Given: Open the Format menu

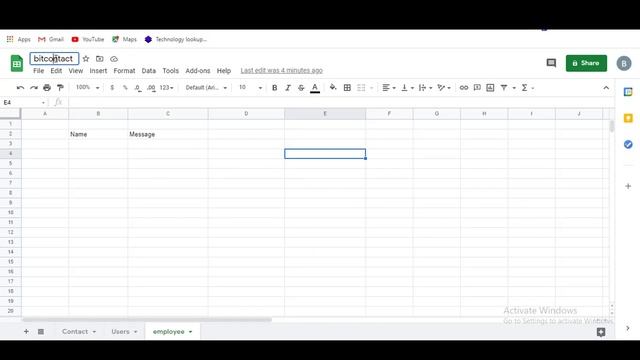Looking at the screenshot, I should coord(124,71).
